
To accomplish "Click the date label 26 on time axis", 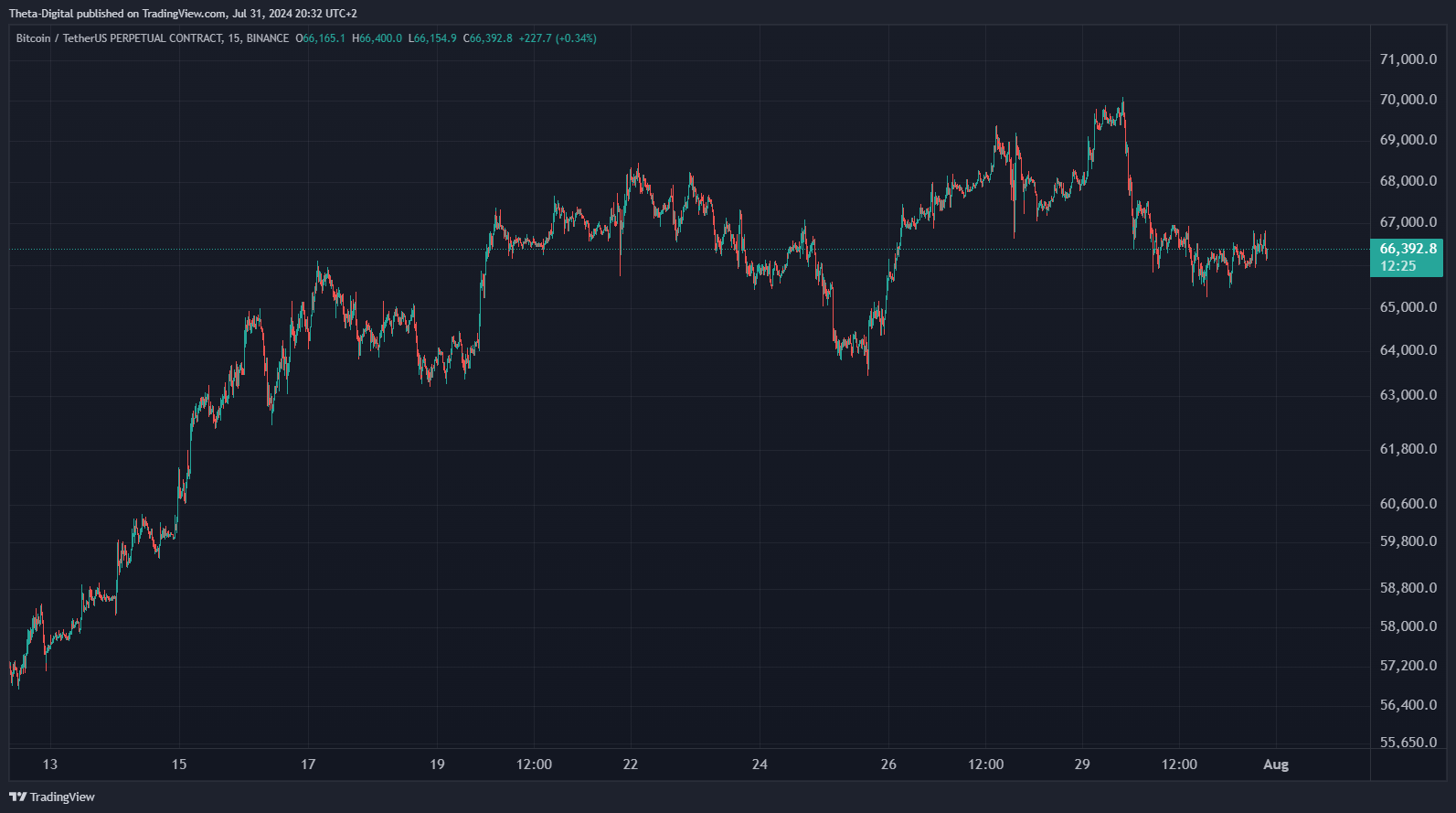I will pyautogui.click(x=888, y=765).
